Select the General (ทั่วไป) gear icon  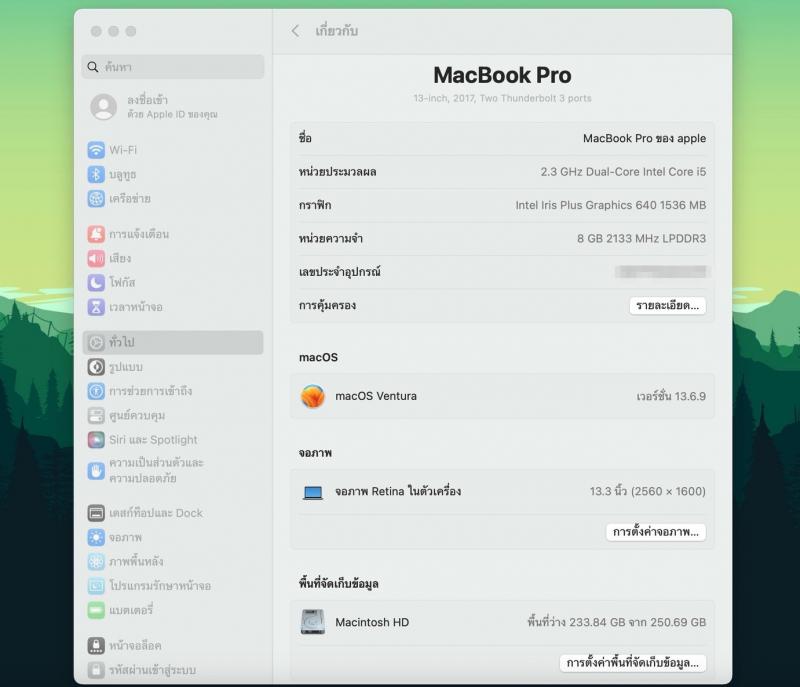[x=96, y=342]
